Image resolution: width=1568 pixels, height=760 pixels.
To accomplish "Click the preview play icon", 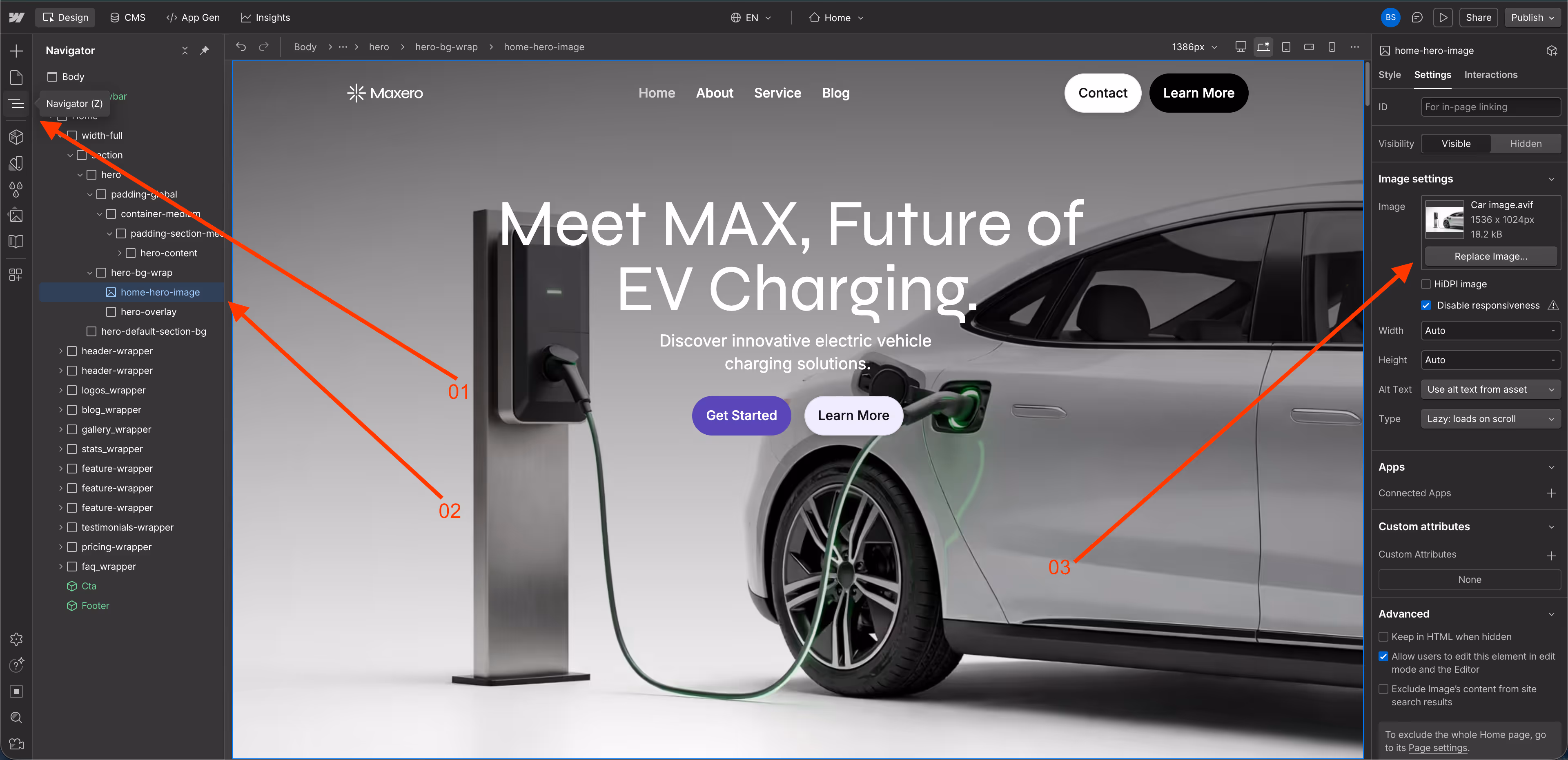I will coord(1443,18).
